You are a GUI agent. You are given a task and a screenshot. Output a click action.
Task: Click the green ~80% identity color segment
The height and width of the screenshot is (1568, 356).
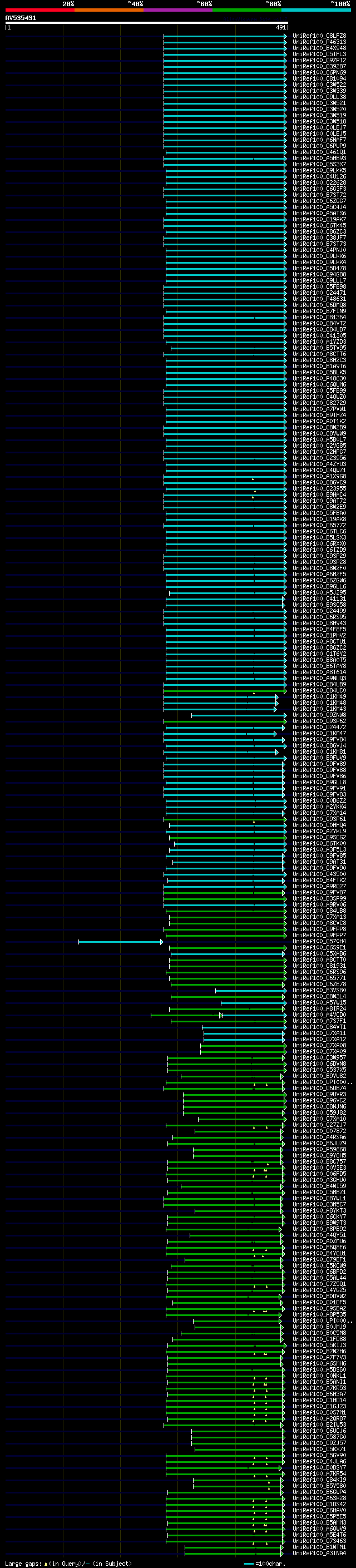[247, 10]
